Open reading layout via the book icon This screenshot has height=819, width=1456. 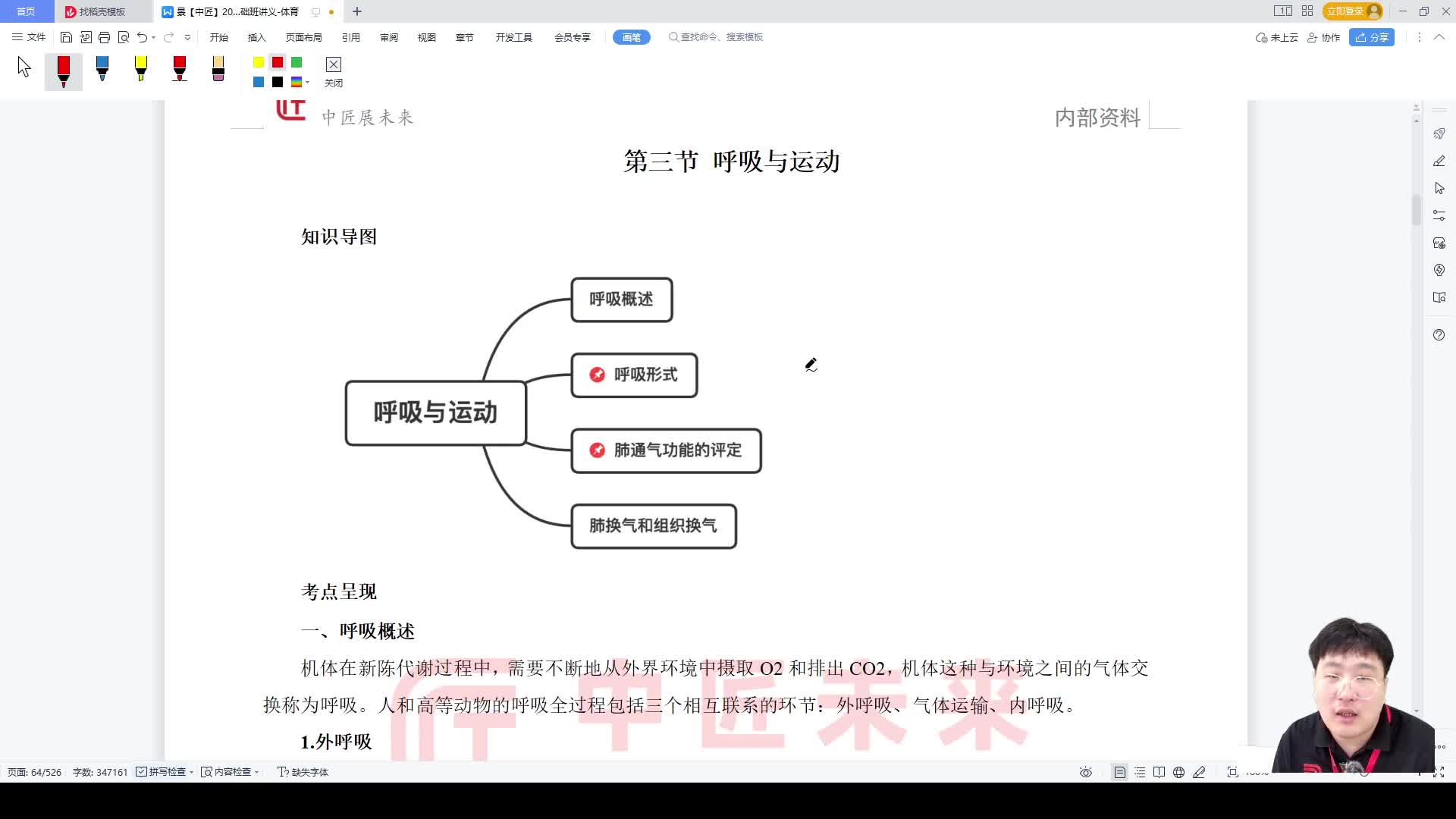pos(1159,771)
